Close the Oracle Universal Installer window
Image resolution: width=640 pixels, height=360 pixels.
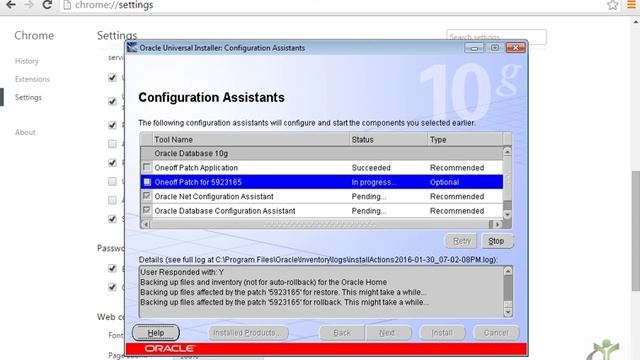(x=516, y=48)
